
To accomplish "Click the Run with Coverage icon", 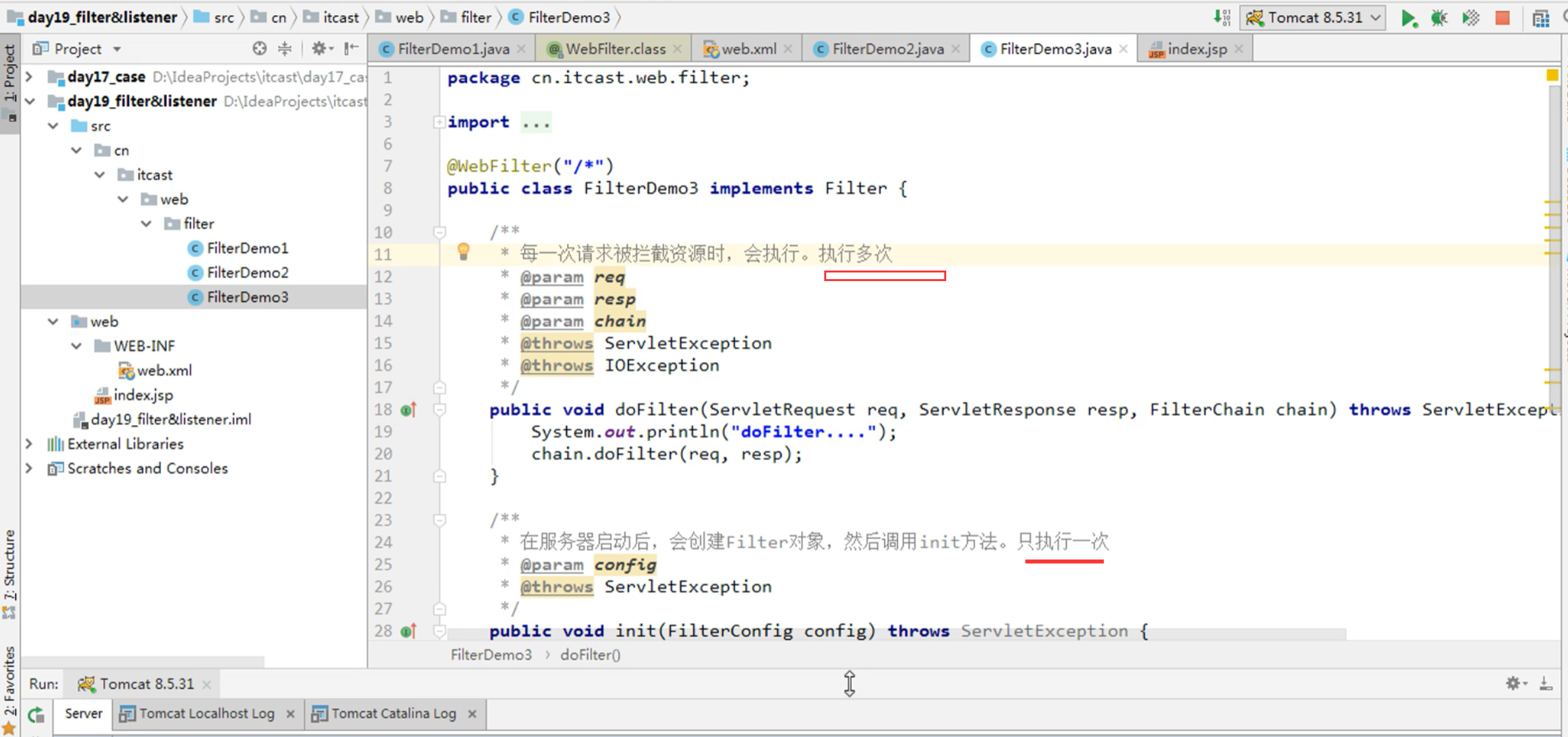I will pyautogui.click(x=1470, y=18).
